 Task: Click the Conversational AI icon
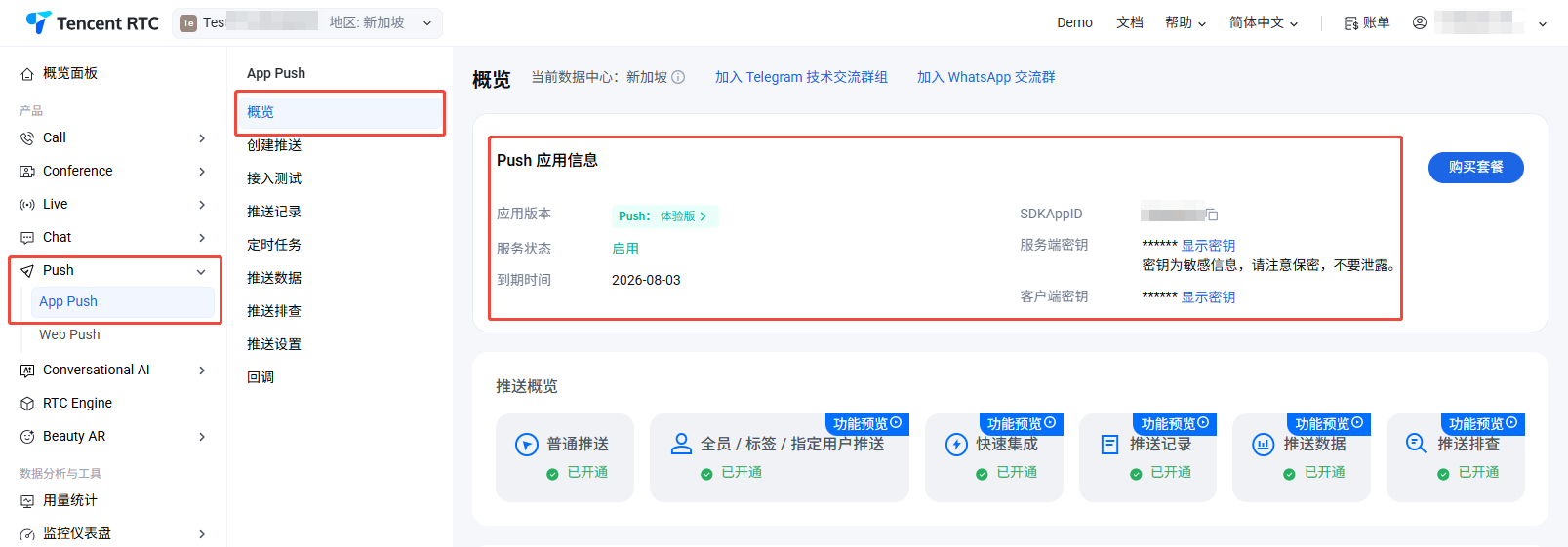[27, 371]
